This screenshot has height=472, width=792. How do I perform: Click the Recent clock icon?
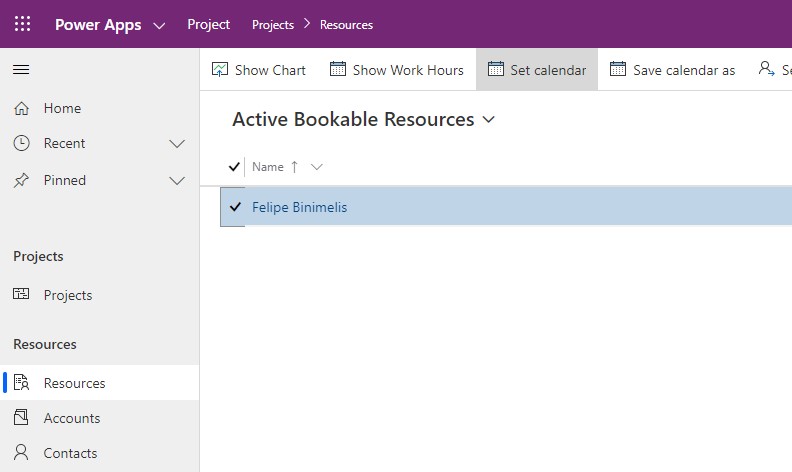tap(21, 143)
